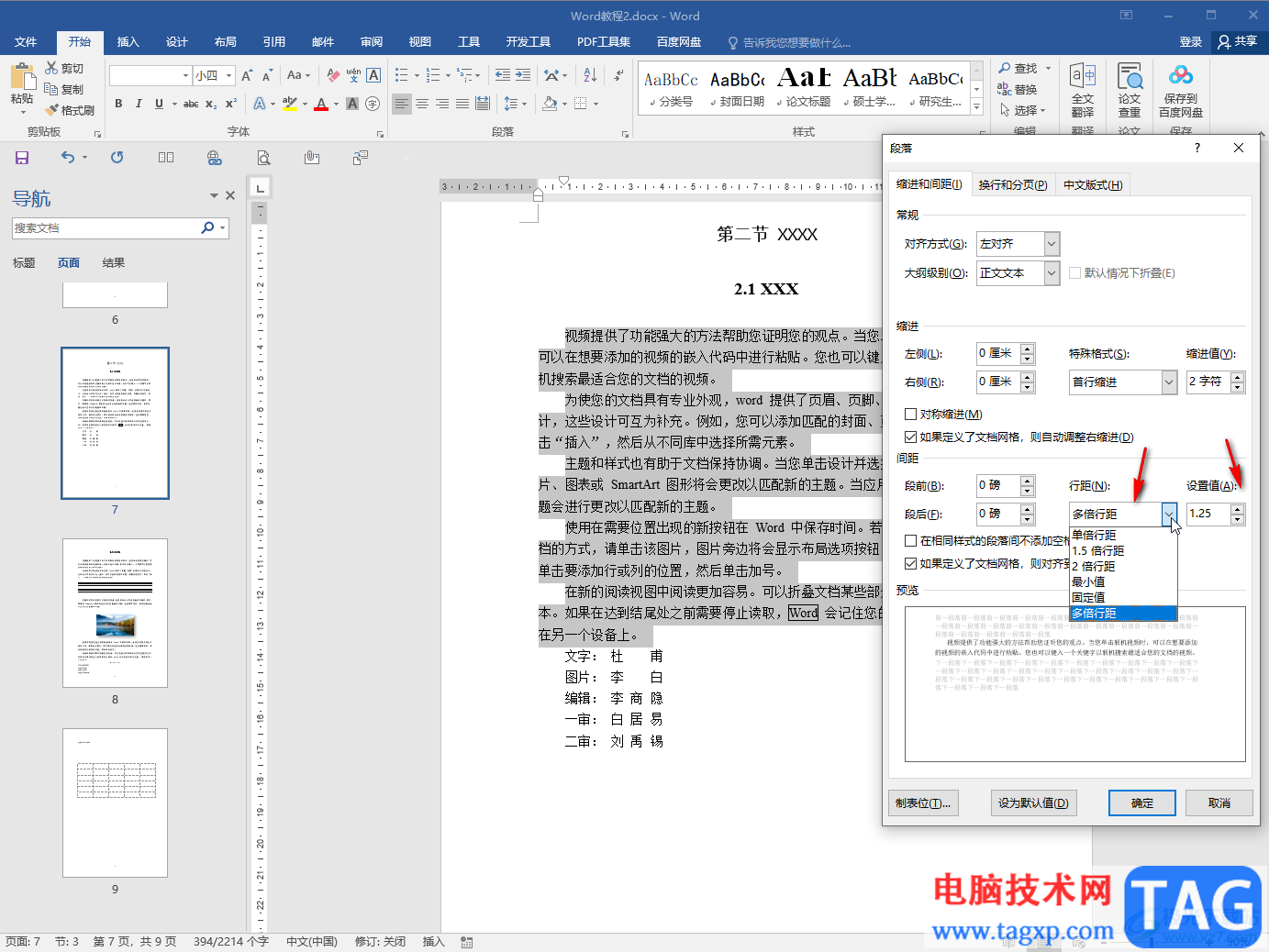Open thesis plagiarism check tool
Viewport: 1269px width, 952px height.
click(1130, 90)
